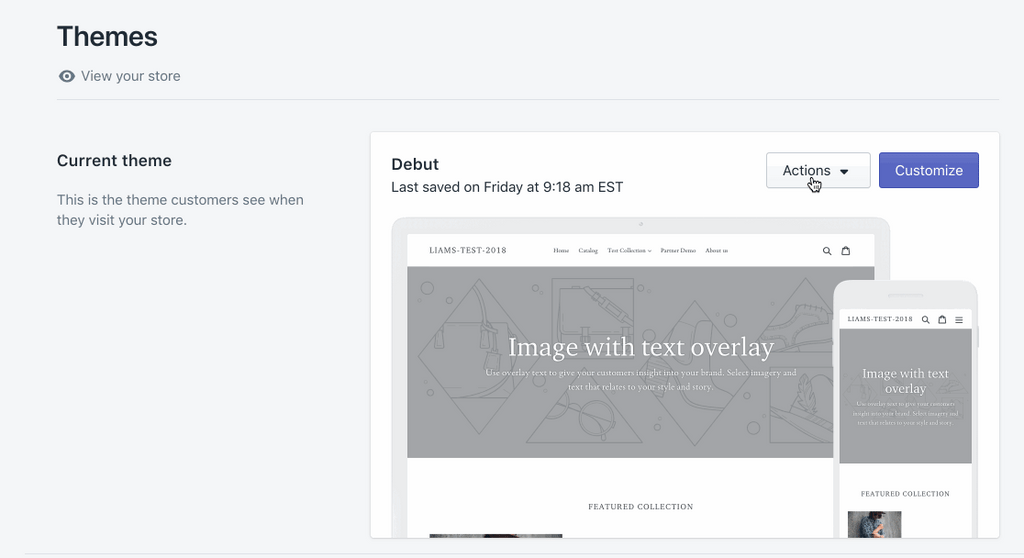Click the shopping bag icon in mobile preview
The image size is (1024, 558).
click(942, 320)
